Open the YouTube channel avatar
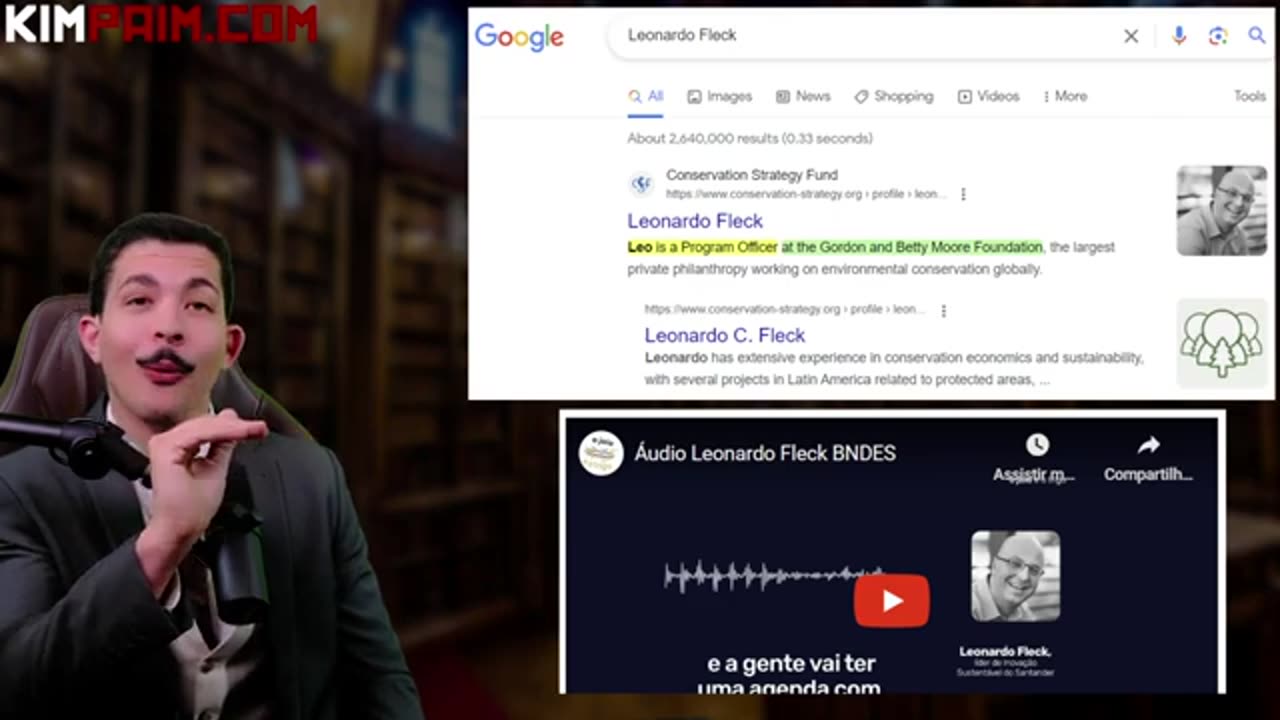Screen dimensions: 1280x720 click(601, 453)
